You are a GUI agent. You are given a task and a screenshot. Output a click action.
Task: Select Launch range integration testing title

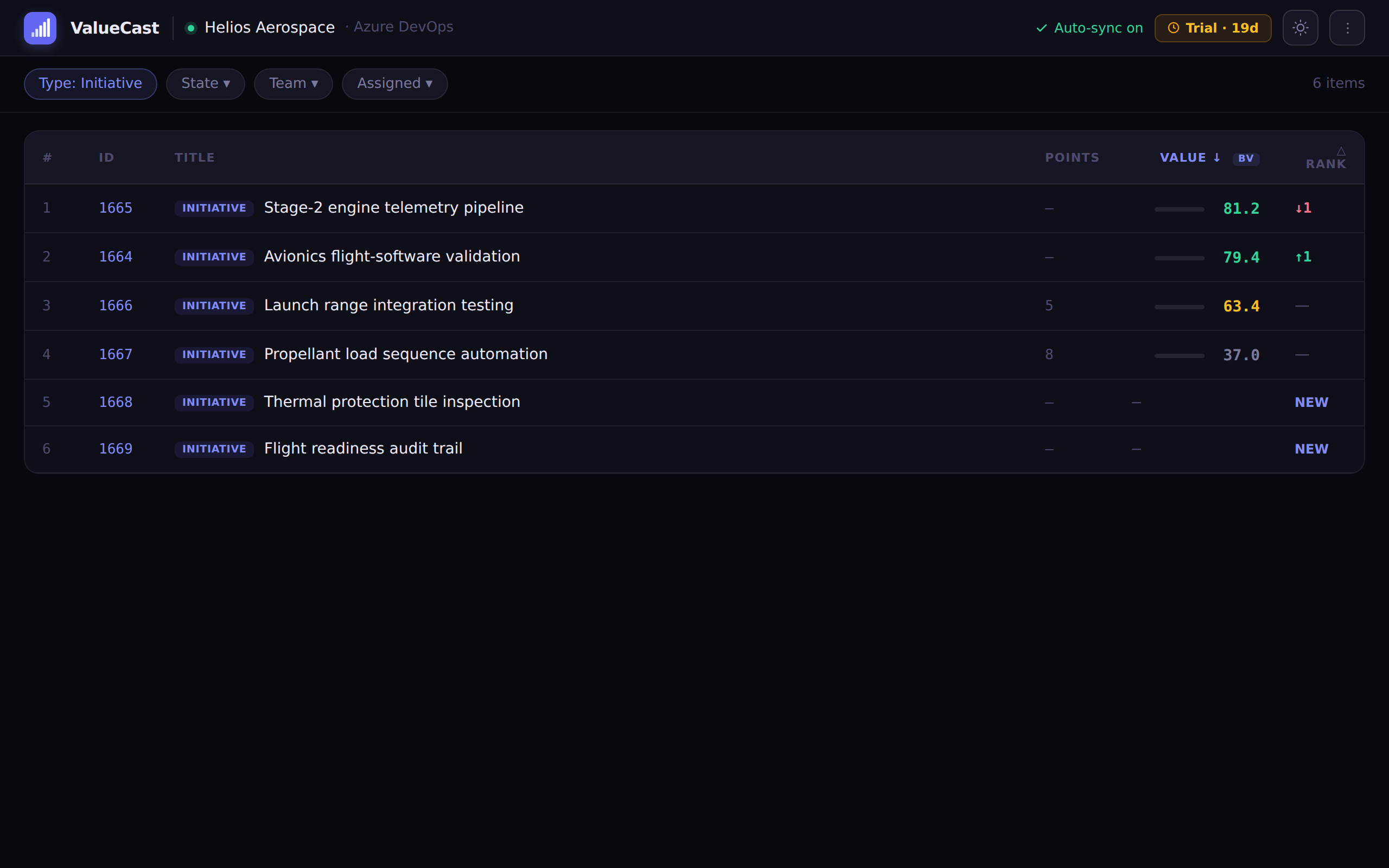tap(388, 305)
